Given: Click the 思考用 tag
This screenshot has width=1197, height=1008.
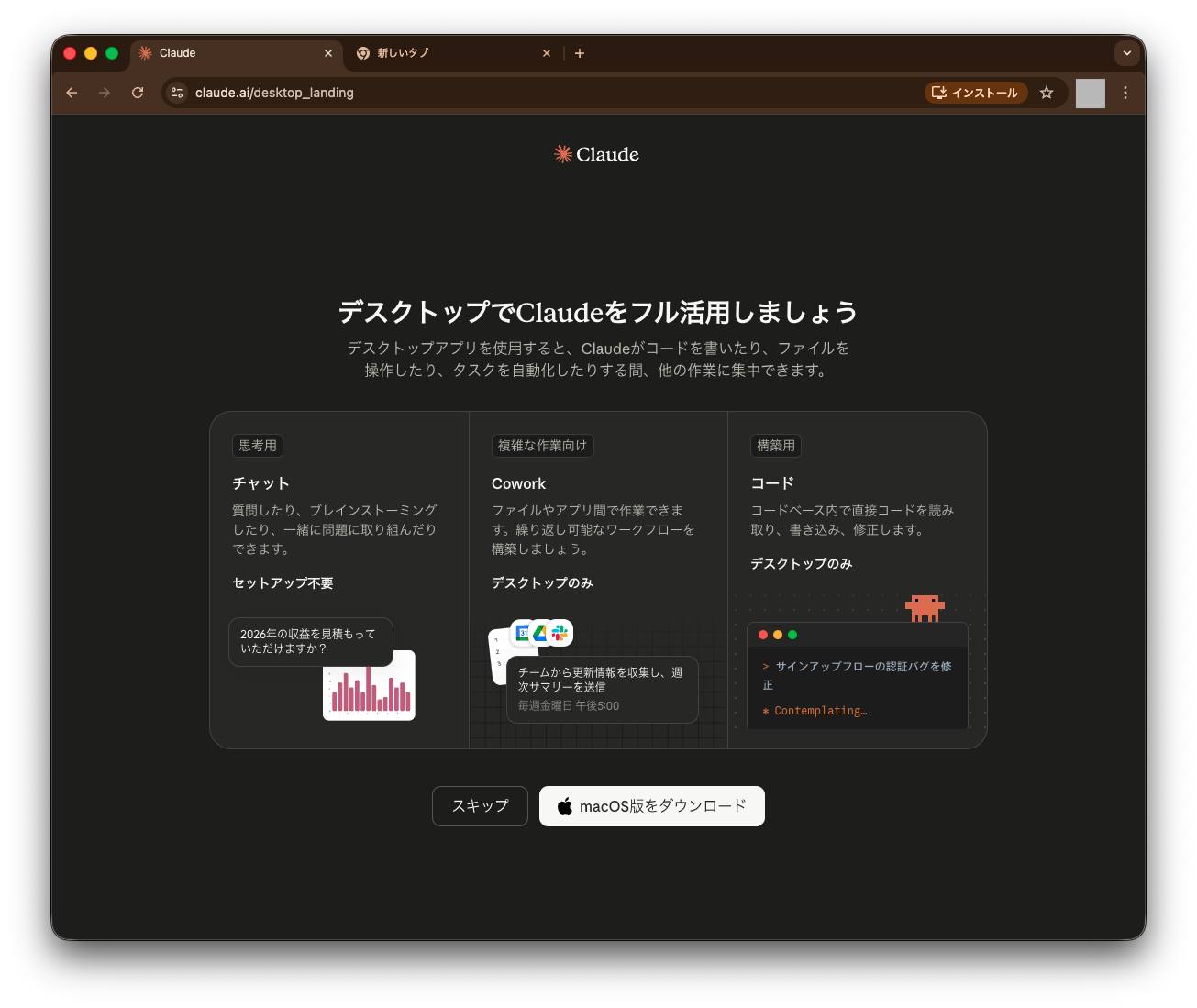Looking at the screenshot, I should tap(258, 446).
